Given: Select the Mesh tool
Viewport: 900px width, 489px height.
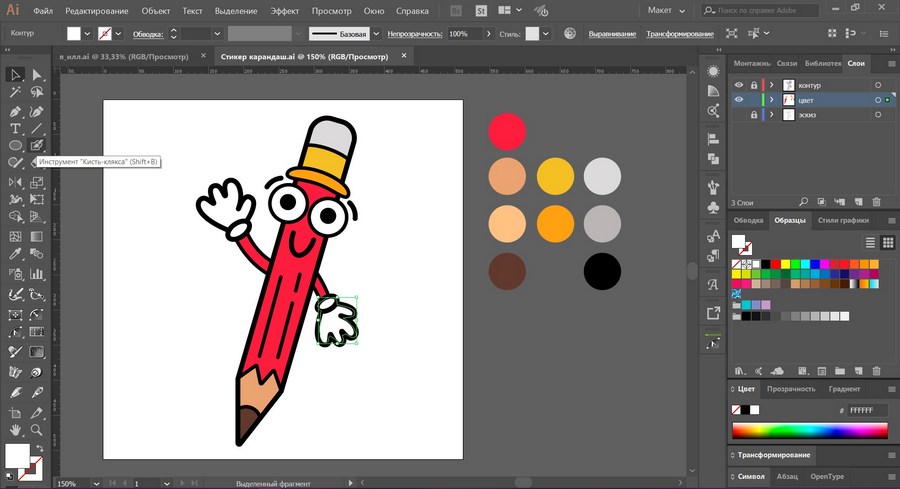Looking at the screenshot, I should pyautogui.click(x=15, y=236).
